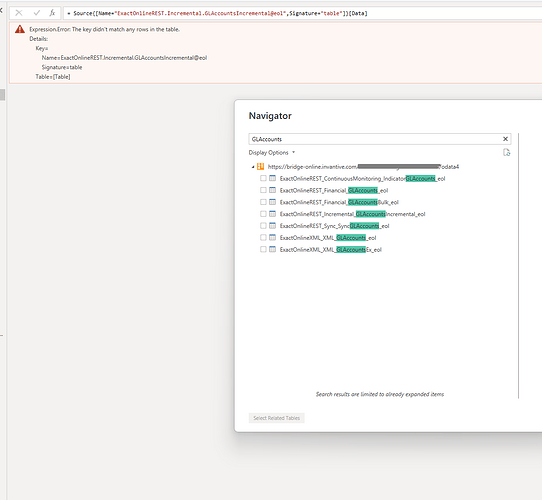Select the bridge-online.invantive.com database icon
Image resolution: width=542 pixels, height=500 pixels.
pos(260,167)
